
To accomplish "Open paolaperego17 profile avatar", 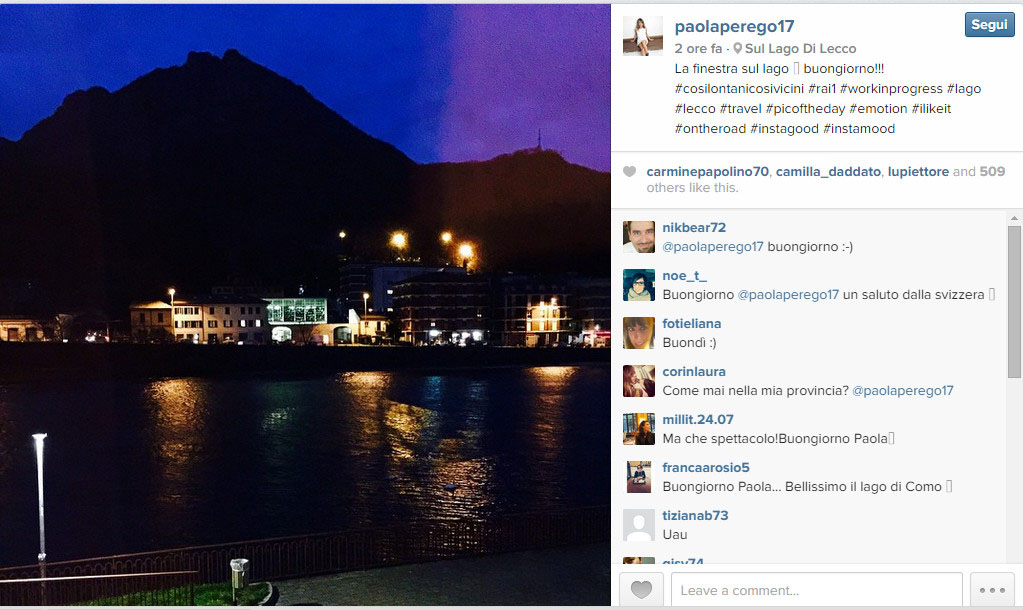I will [643, 37].
